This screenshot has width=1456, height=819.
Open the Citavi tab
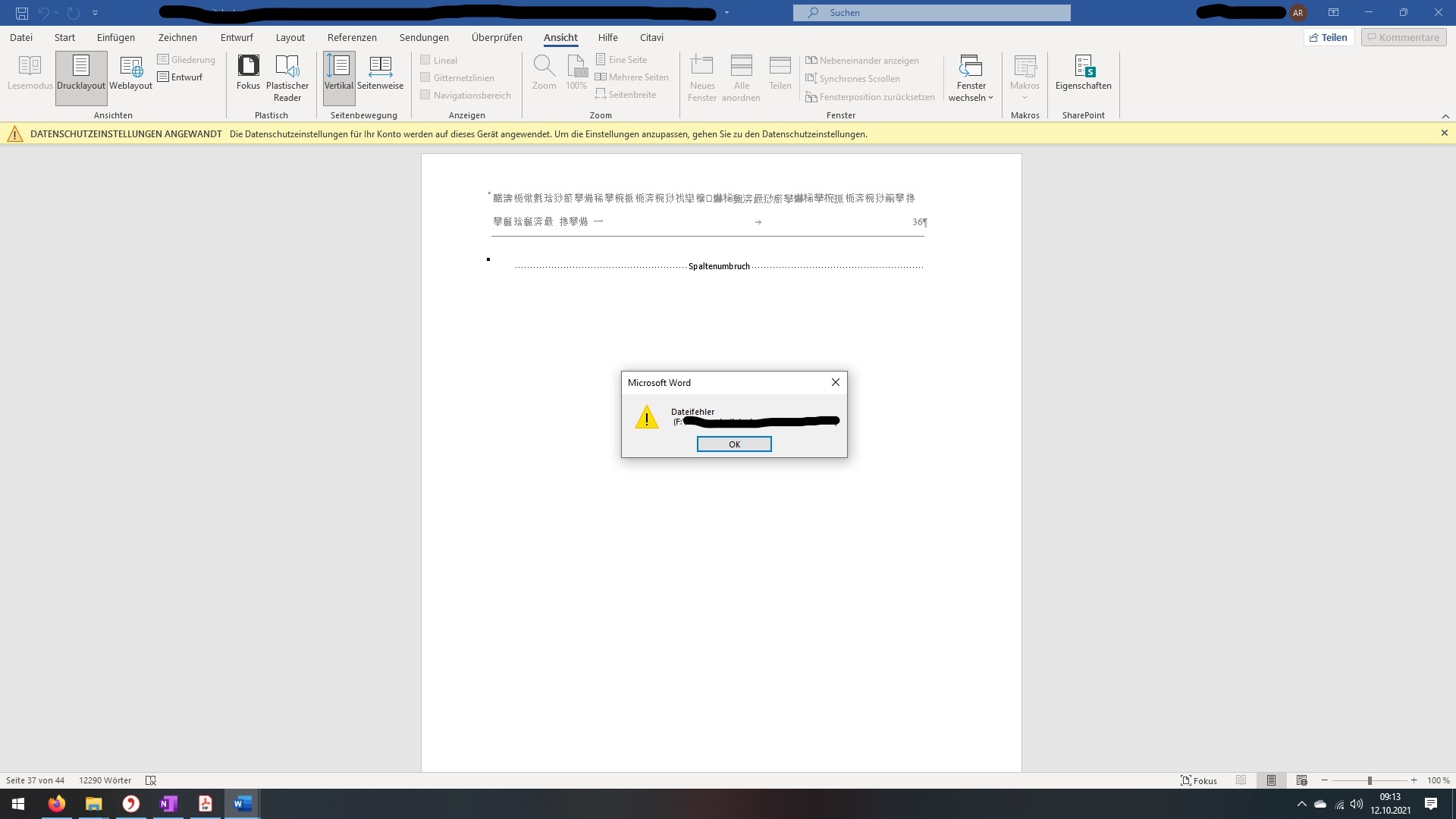click(651, 37)
